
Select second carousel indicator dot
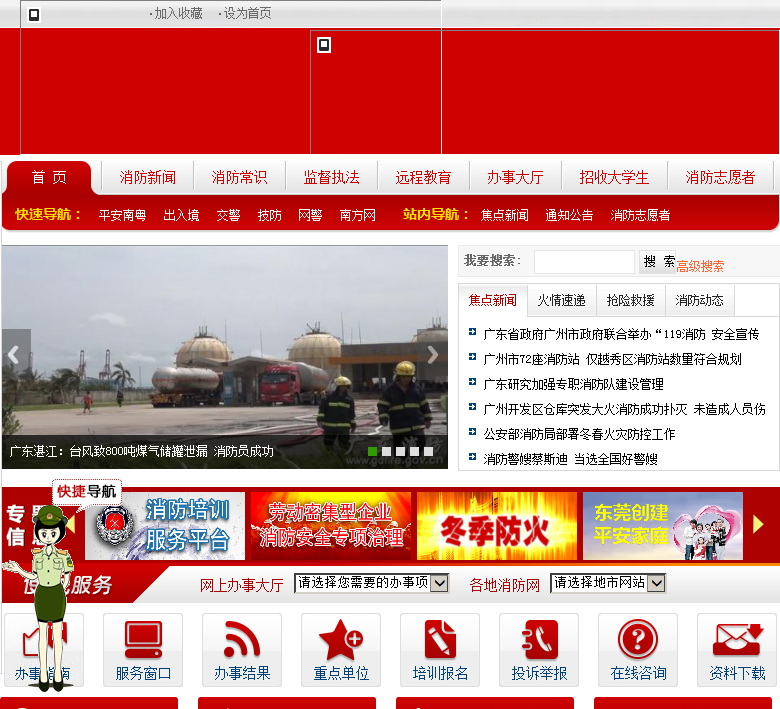(386, 451)
